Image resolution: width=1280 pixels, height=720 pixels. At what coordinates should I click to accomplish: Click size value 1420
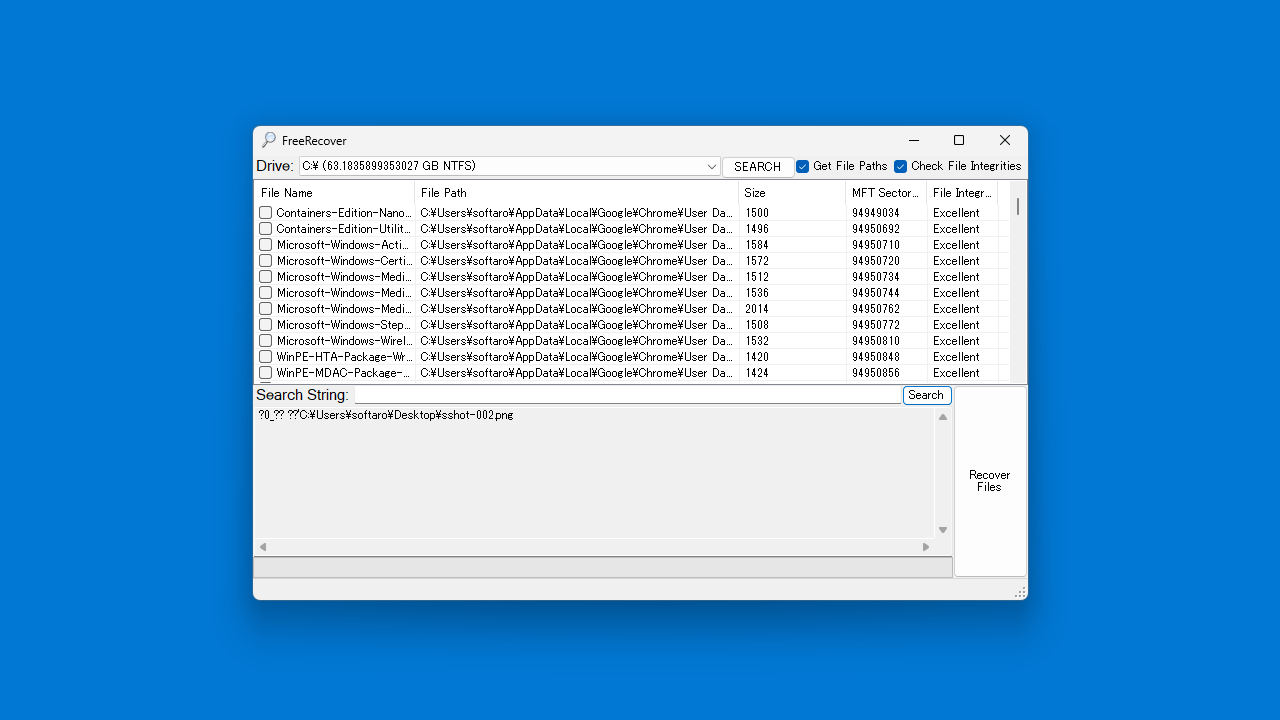pyautogui.click(x=757, y=357)
